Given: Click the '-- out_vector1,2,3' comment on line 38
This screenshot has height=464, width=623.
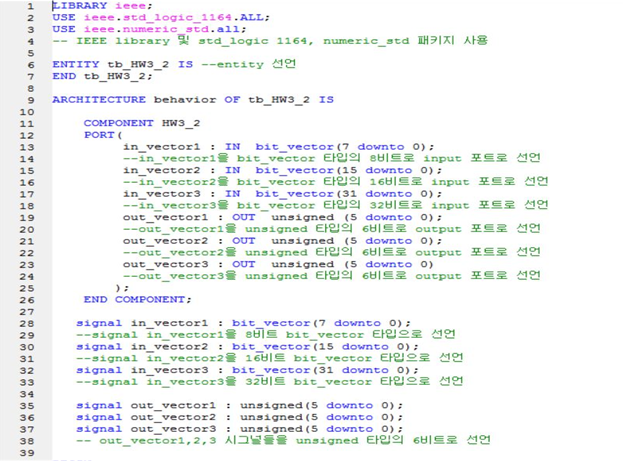Looking at the screenshot, I should (283, 440).
